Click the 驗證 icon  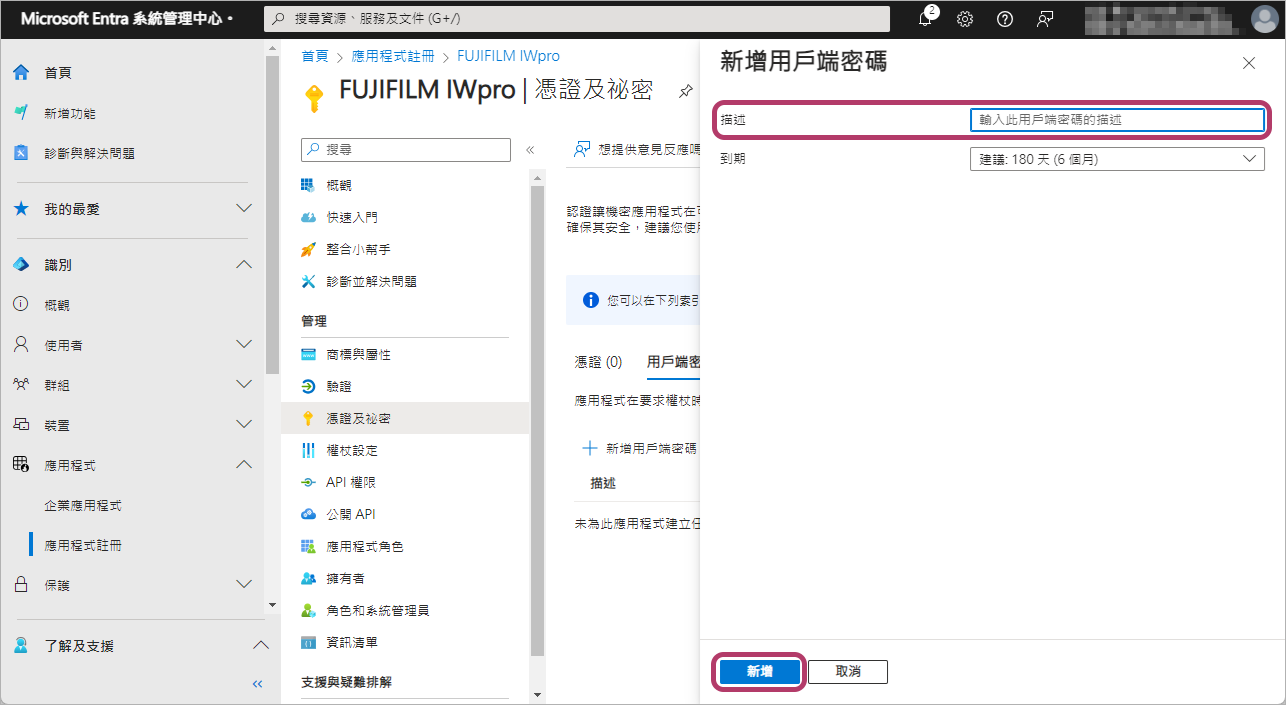coord(308,386)
